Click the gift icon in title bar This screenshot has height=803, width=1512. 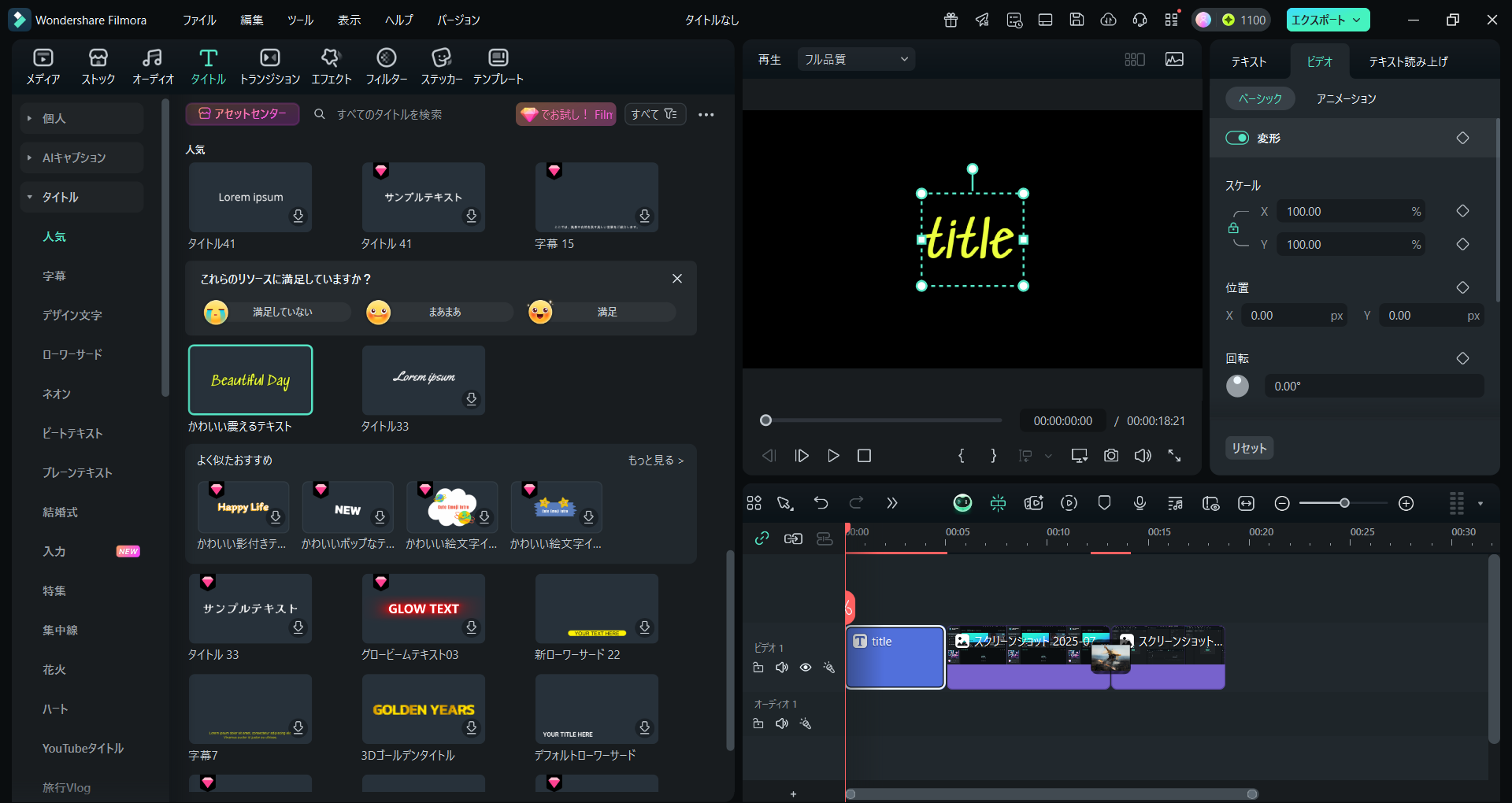[x=951, y=20]
